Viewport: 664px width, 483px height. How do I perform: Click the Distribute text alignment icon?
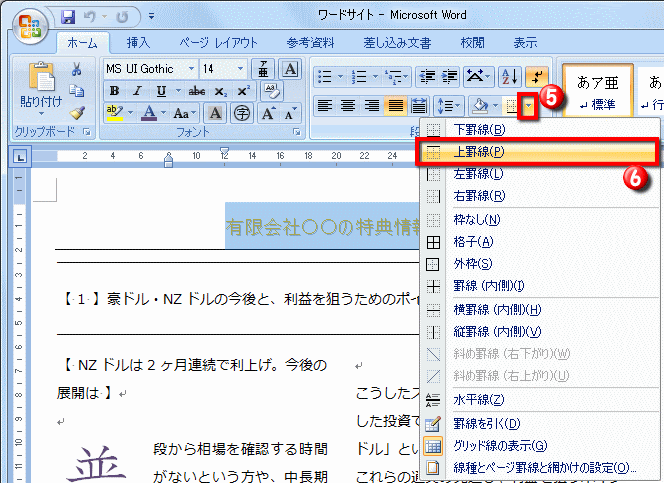click(x=419, y=106)
